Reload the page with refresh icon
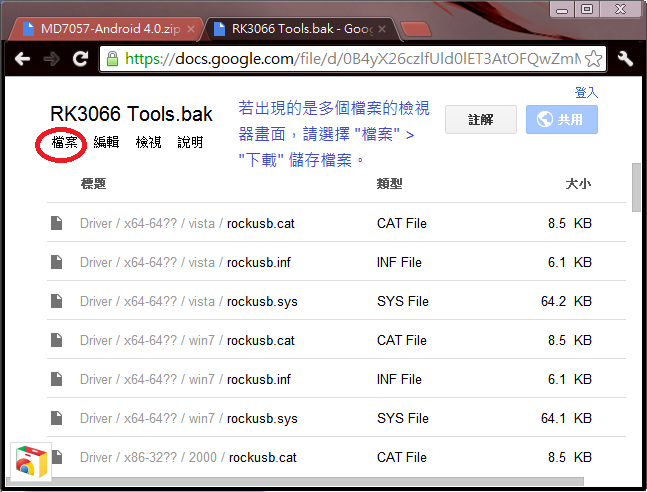647x492 pixels. [80, 59]
